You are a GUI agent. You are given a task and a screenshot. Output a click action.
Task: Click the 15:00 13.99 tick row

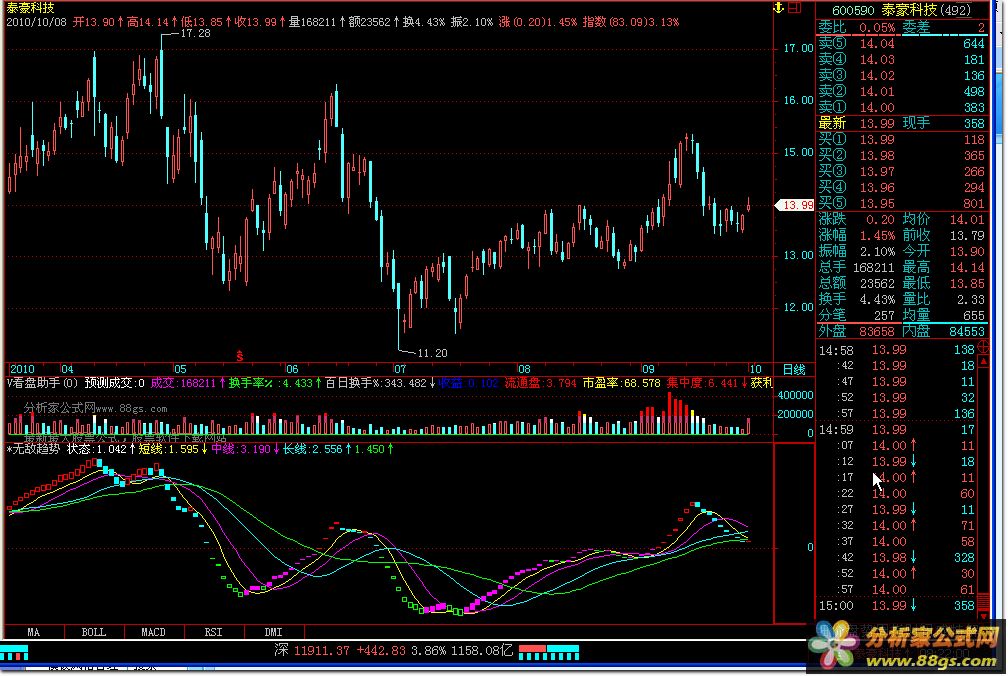pos(897,605)
